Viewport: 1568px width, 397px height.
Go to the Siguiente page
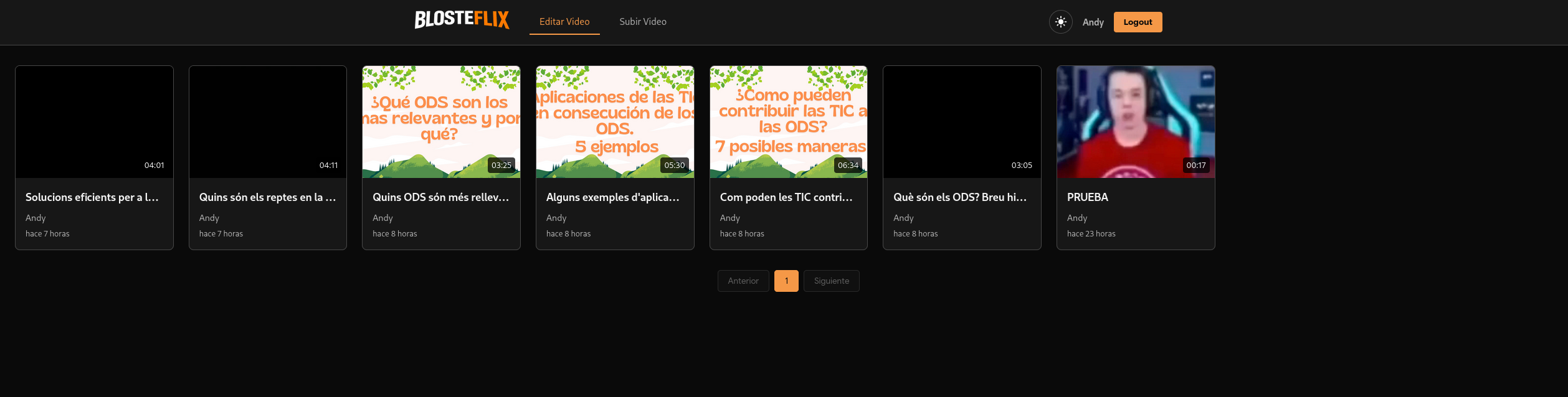831,281
